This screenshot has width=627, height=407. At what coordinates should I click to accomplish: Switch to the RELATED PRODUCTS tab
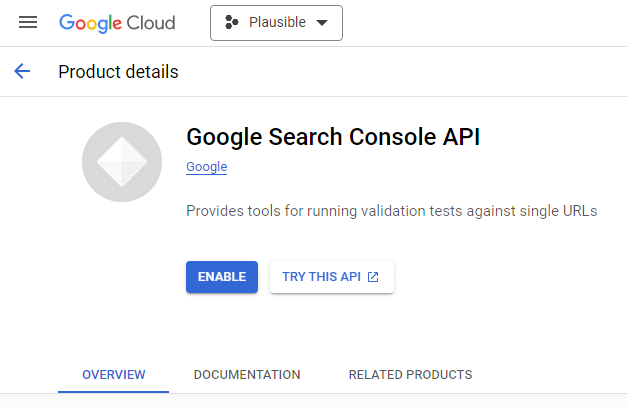coord(410,375)
